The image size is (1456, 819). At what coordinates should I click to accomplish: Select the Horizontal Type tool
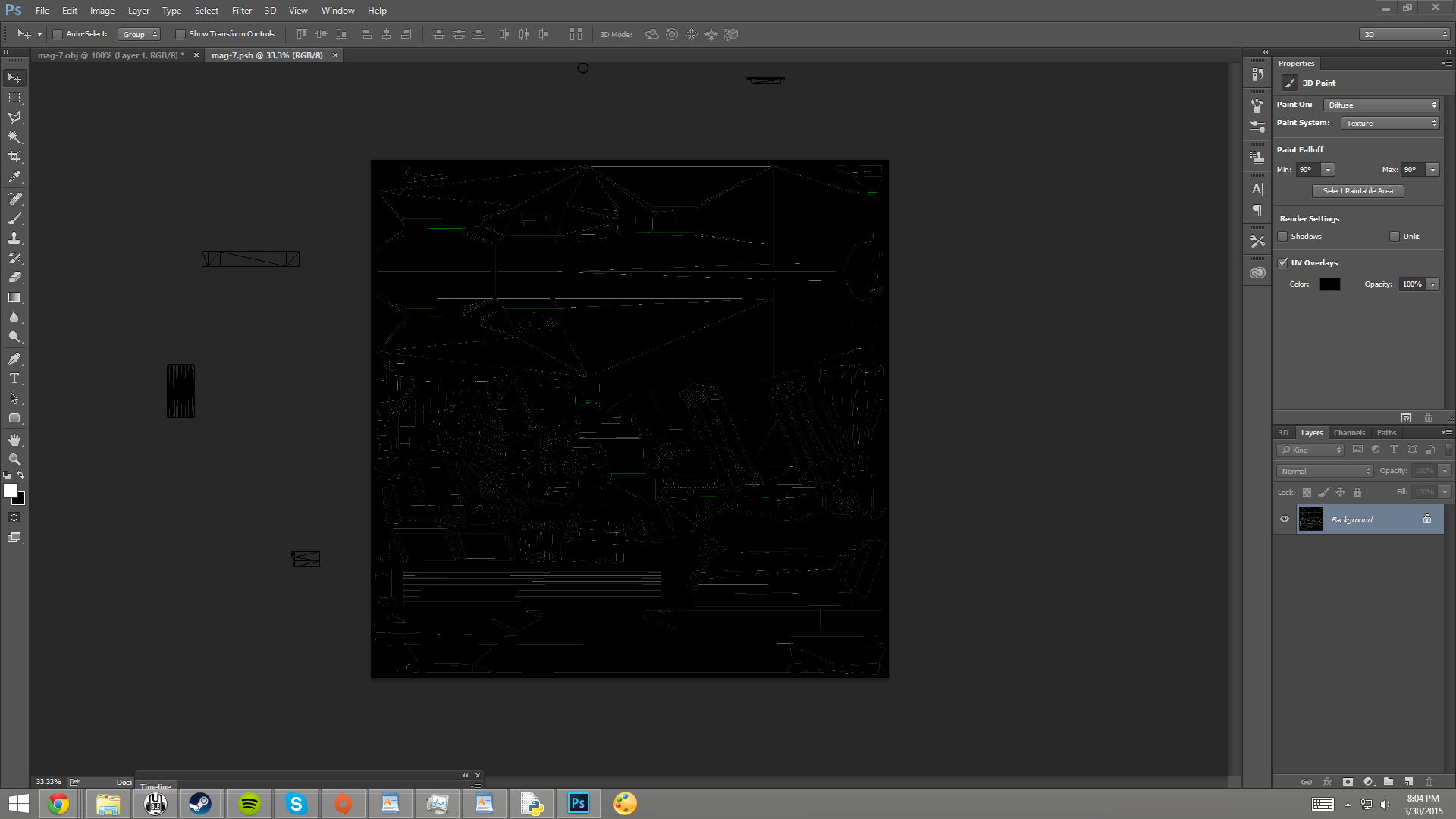[14, 378]
